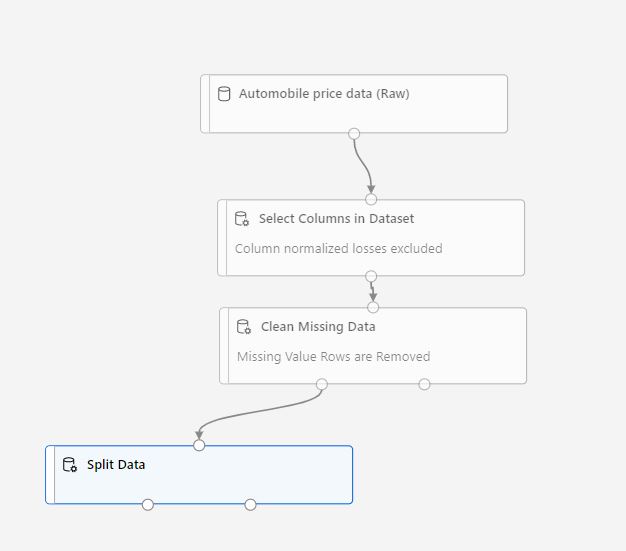
Task: Click the Split Data module icon
Action: coord(70,465)
